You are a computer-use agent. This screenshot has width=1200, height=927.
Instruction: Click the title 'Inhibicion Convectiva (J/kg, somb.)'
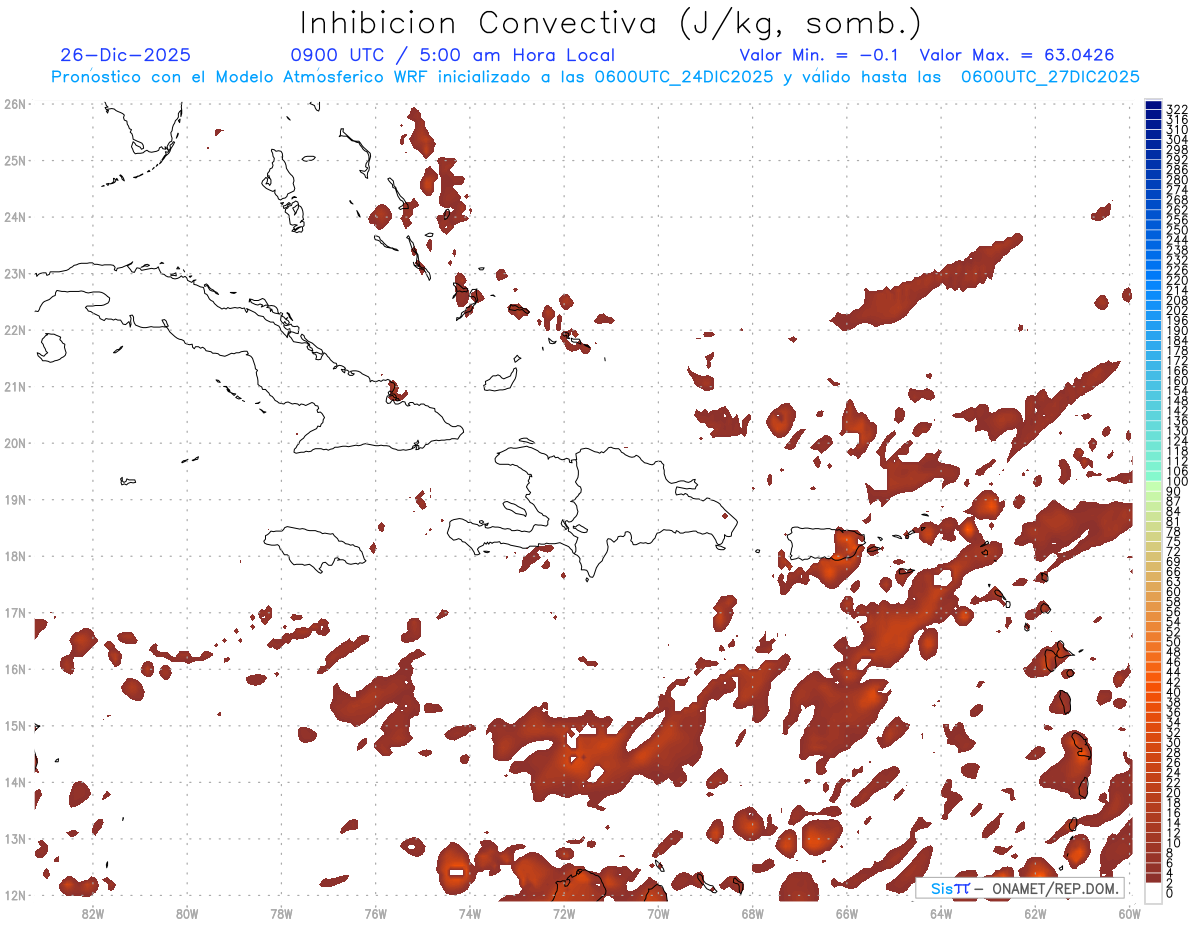(x=611, y=24)
